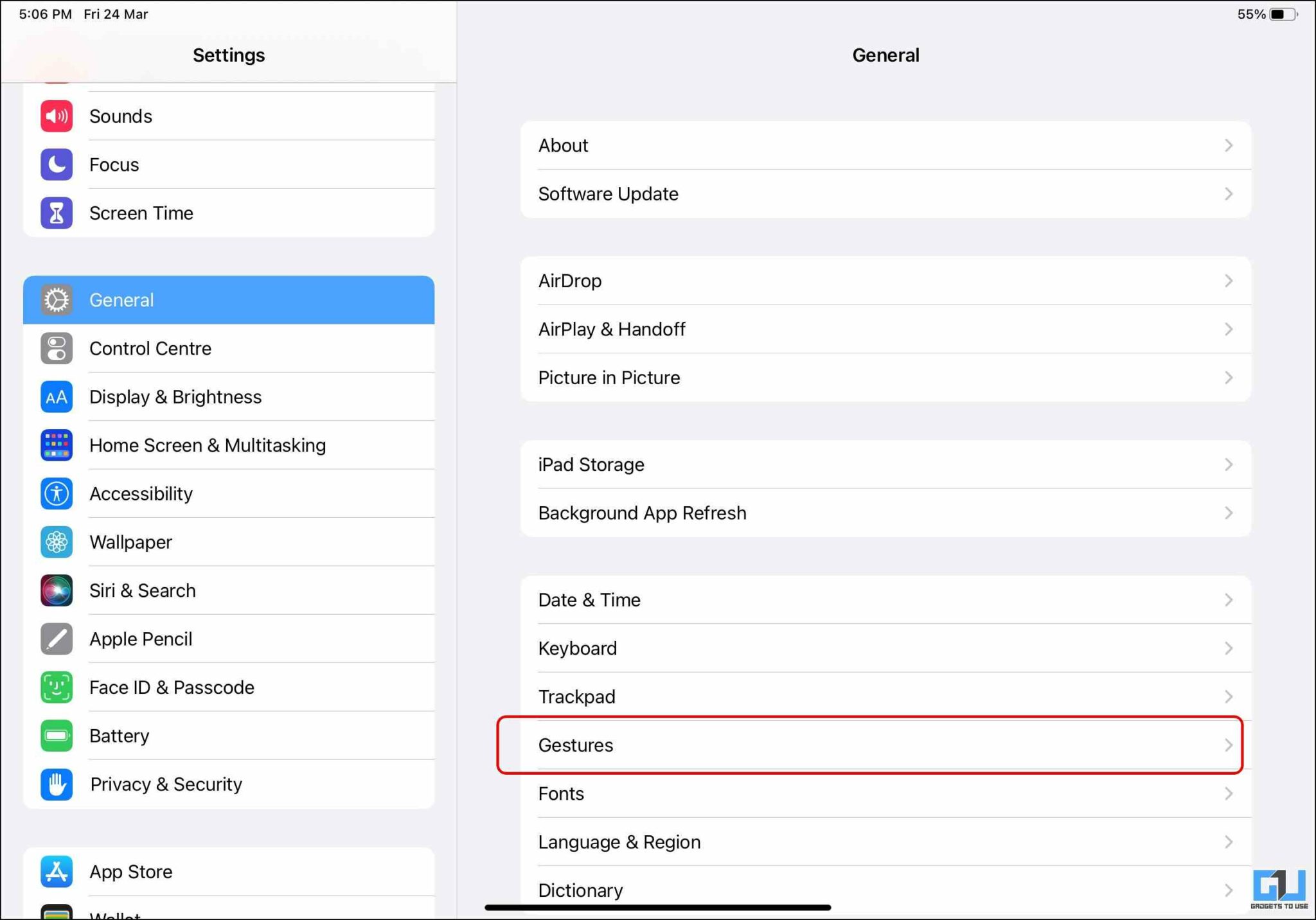Select Privacy & Security in the sidebar
This screenshot has width=1316, height=920.
tap(166, 784)
